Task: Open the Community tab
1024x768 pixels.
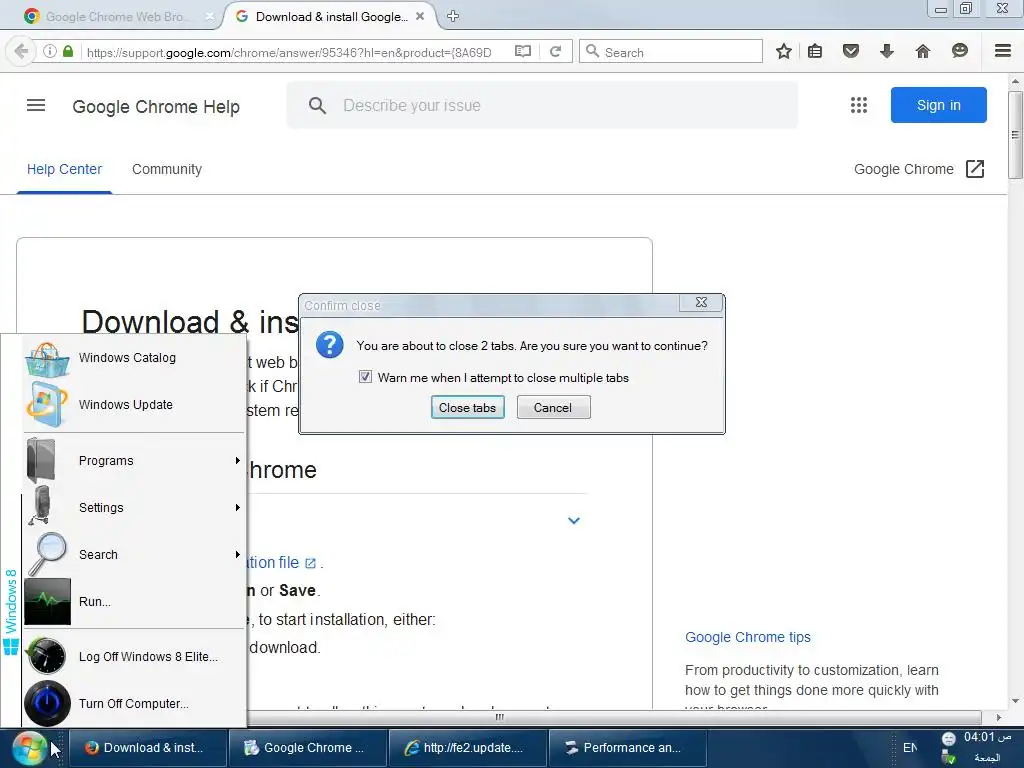Action: 167,169
